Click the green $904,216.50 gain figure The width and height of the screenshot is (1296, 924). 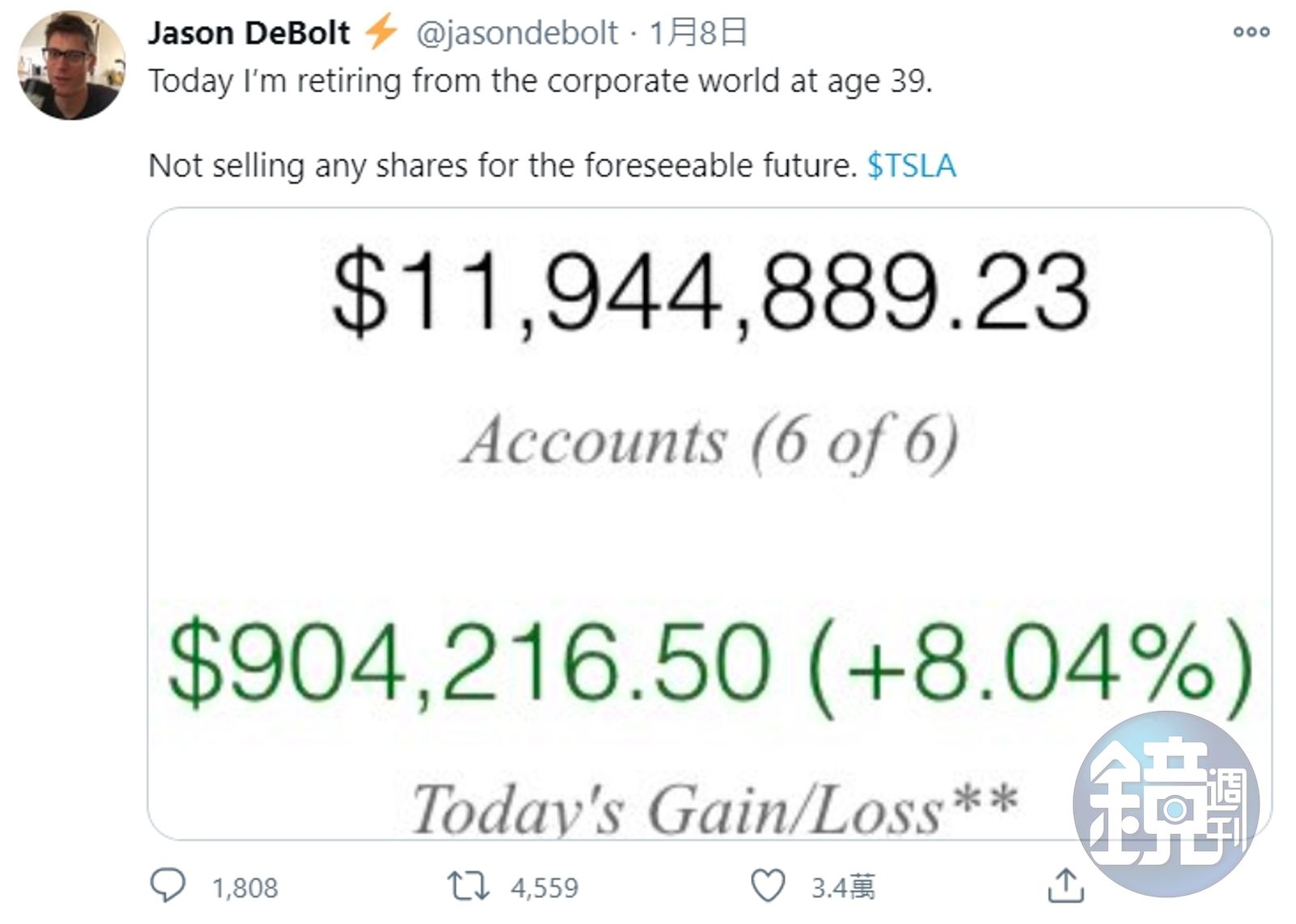tap(467, 664)
